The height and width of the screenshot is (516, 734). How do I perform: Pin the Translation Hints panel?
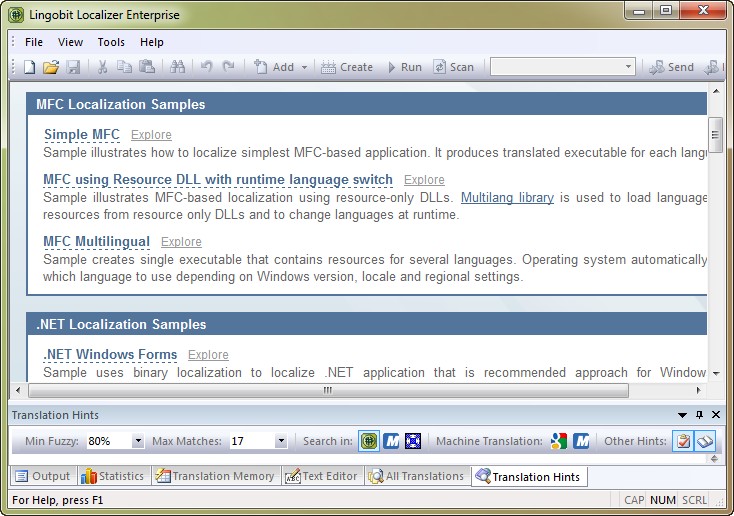pyautogui.click(x=699, y=414)
